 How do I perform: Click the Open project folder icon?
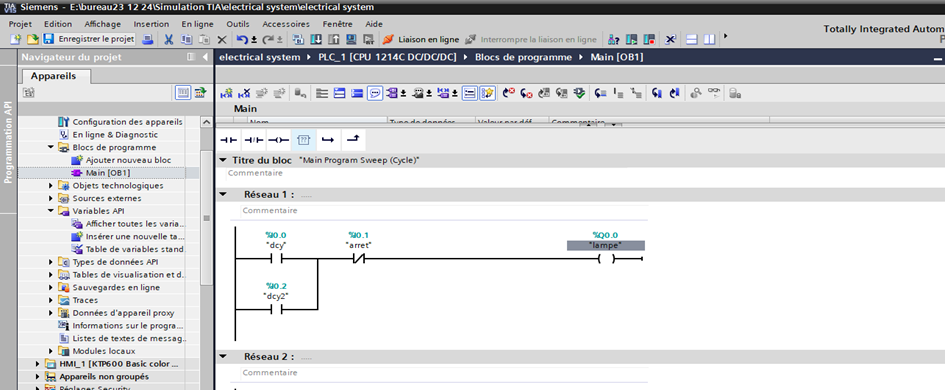(x=33, y=40)
